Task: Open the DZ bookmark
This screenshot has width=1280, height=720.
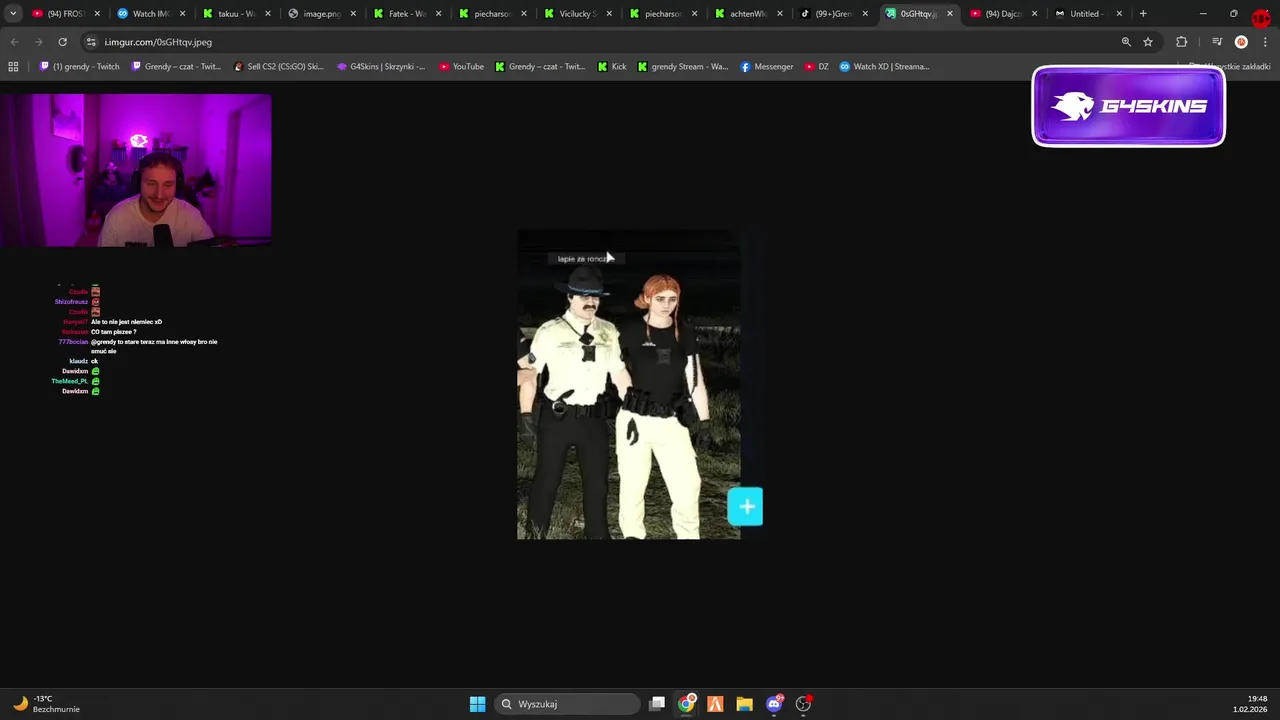Action: 817,67
